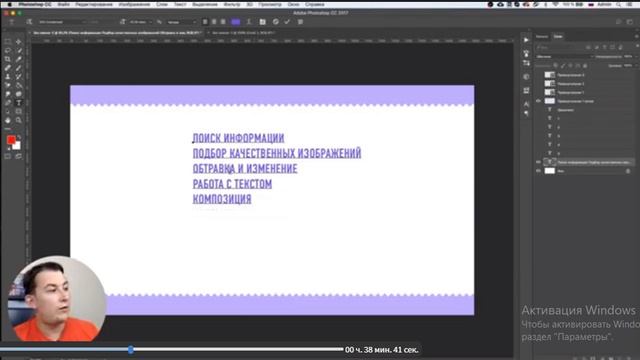Open the collapsed Paragraph panel icon
The image size is (640, 360).
[x=526, y=113]
